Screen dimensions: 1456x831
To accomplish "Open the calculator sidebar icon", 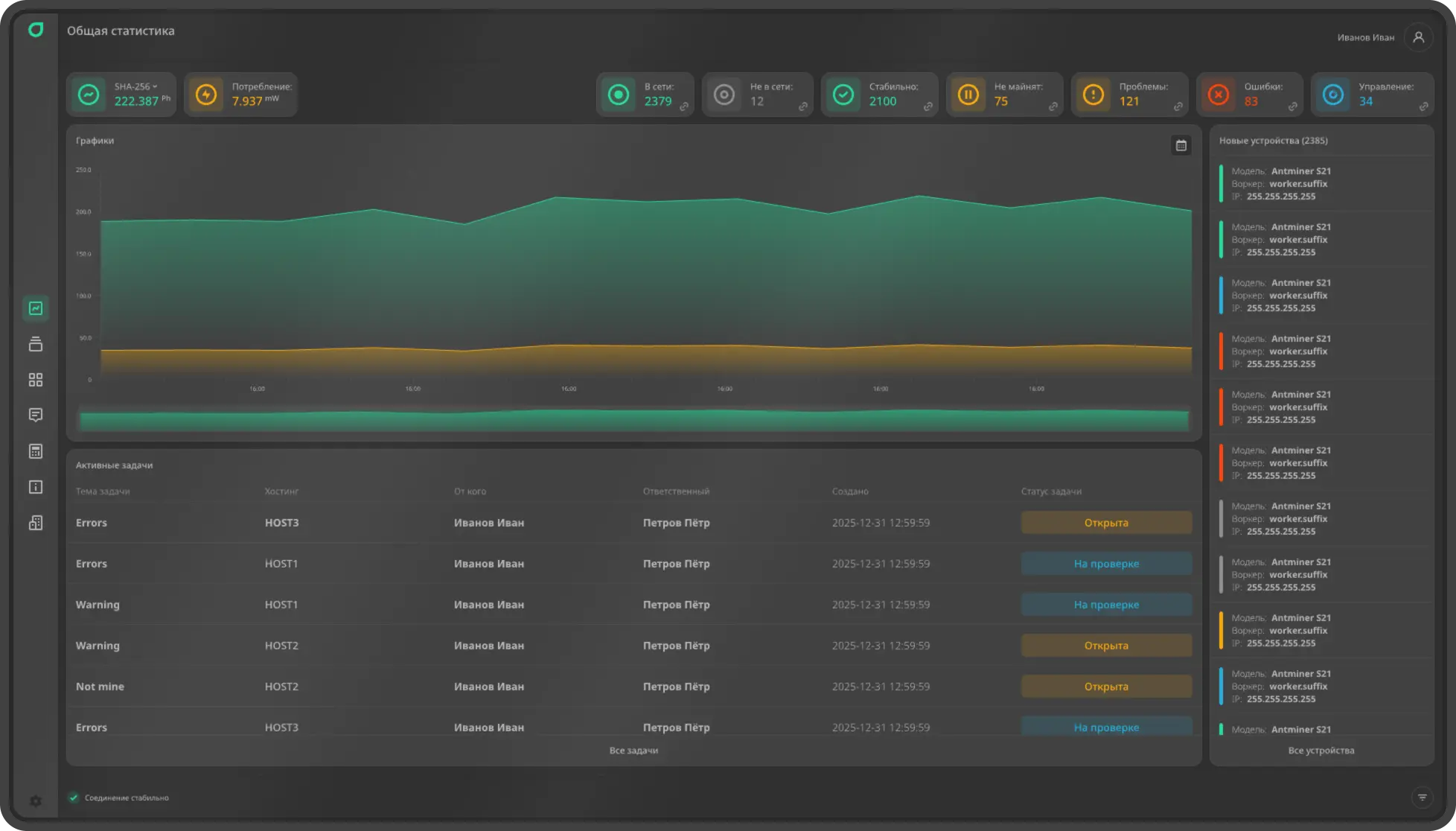I will (x=36, y=451).
